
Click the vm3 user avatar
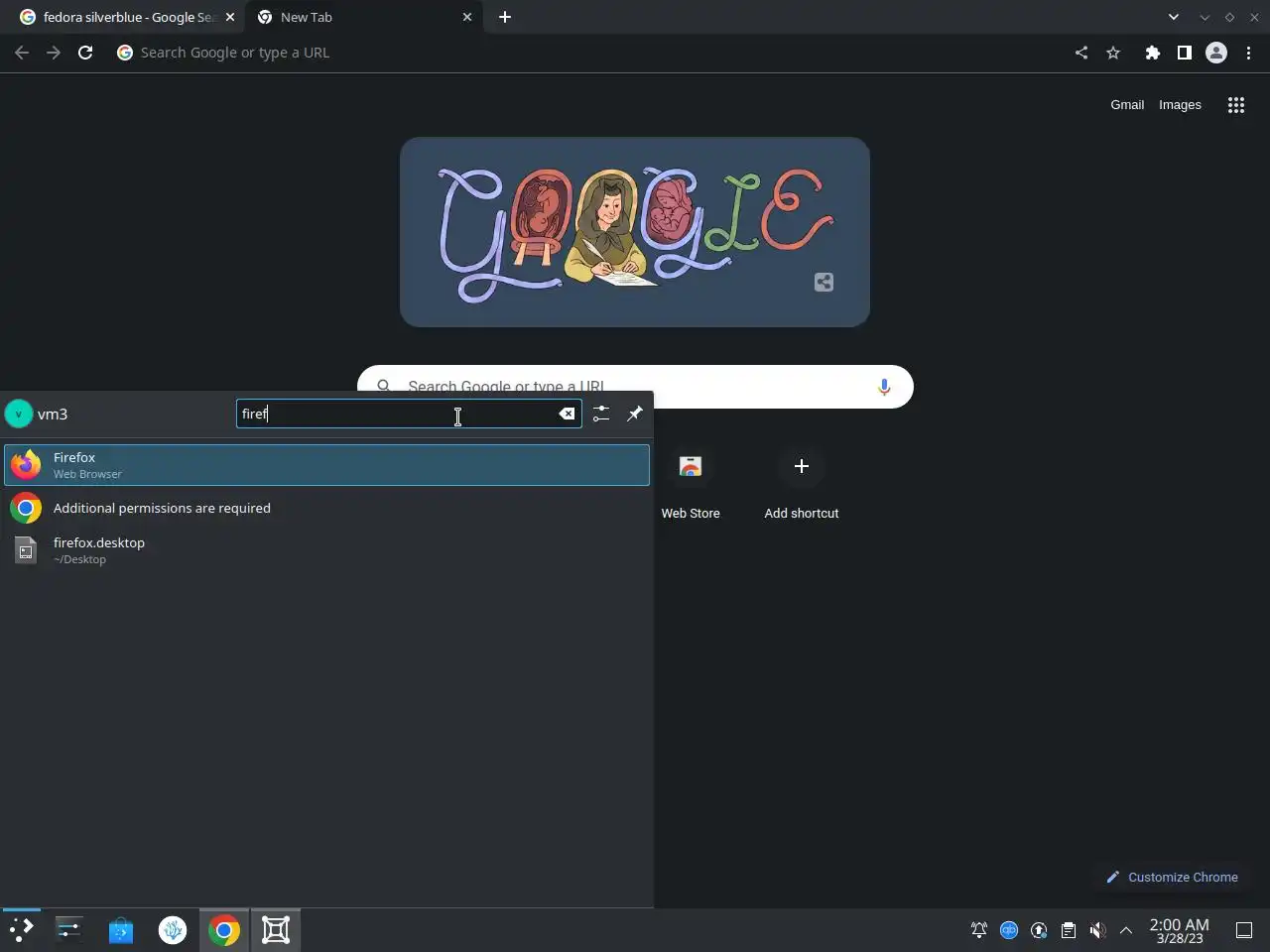pos(19,414)
